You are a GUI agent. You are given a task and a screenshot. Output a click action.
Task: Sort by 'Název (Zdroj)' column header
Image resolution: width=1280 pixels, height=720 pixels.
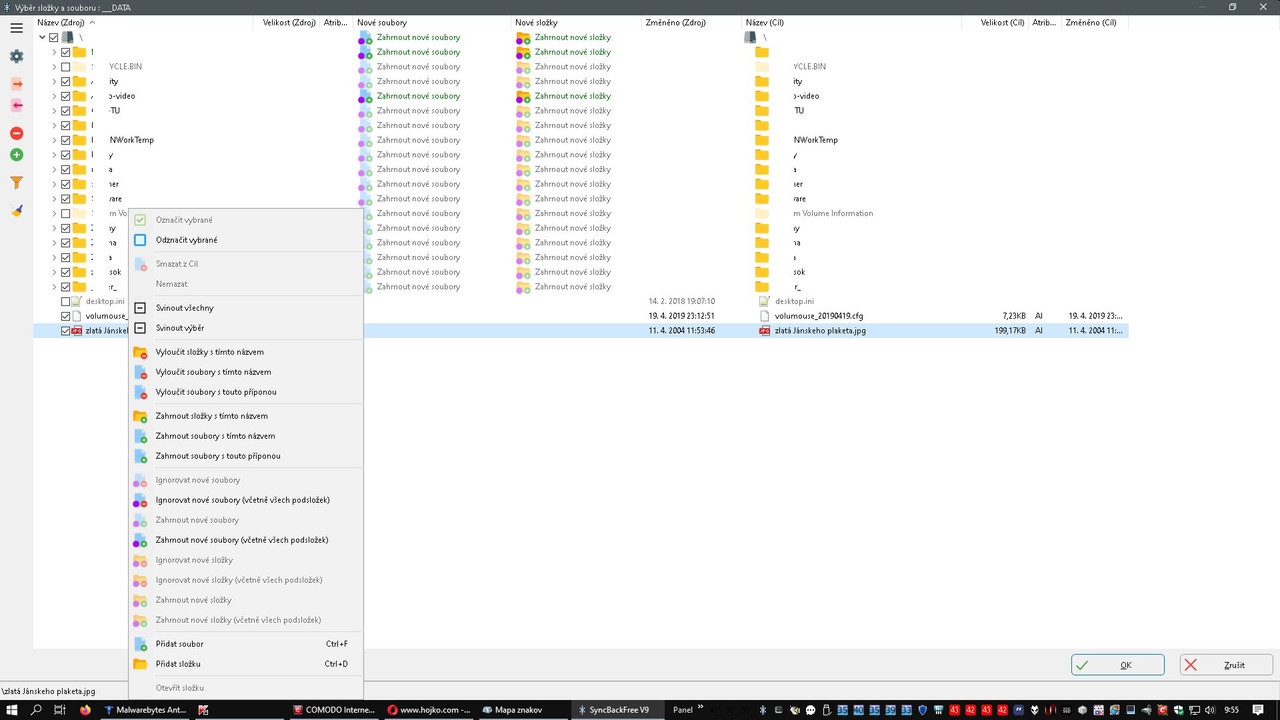tap(145, 22)
